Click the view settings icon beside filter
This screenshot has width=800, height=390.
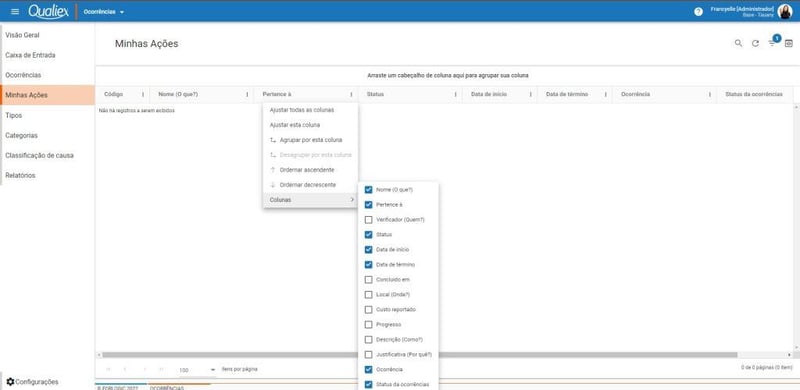click(789, 43)
